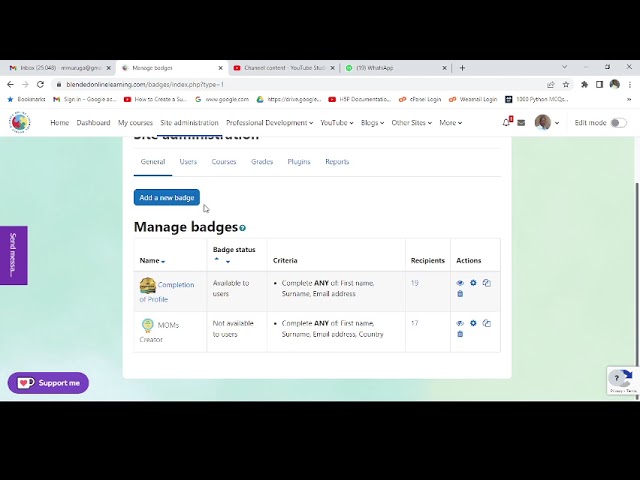The height and width of the screenshot is (480, 640).
Task: Reload the page
Action: (40, 84)
